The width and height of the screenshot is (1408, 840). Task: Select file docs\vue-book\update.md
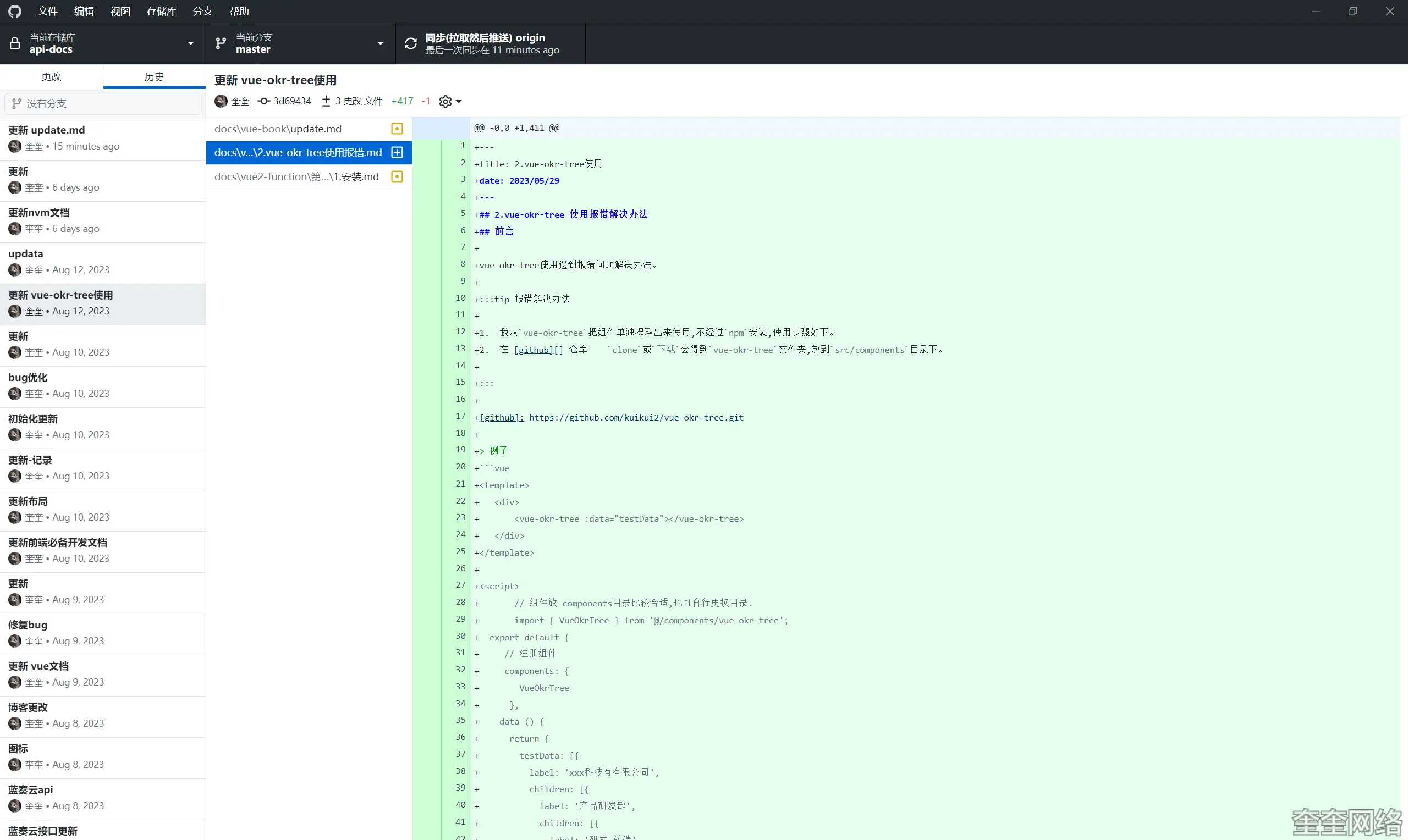[309, 129]
